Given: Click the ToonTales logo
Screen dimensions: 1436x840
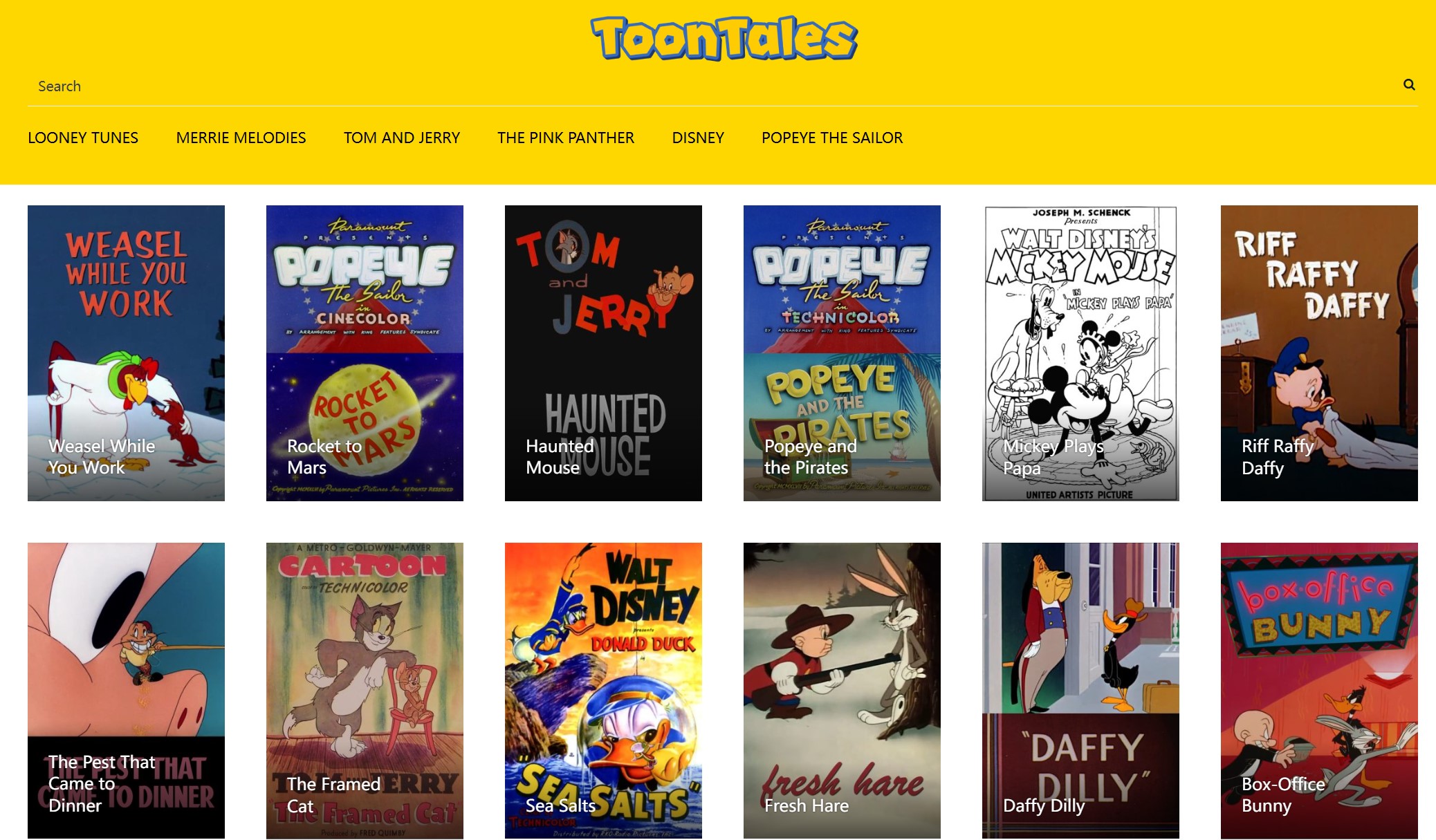Looking at the screenshot, I should 724,38.
